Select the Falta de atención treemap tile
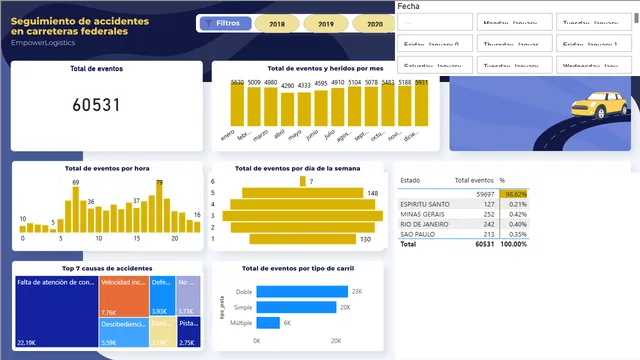The image size is (640, 360). click(57, 312)
